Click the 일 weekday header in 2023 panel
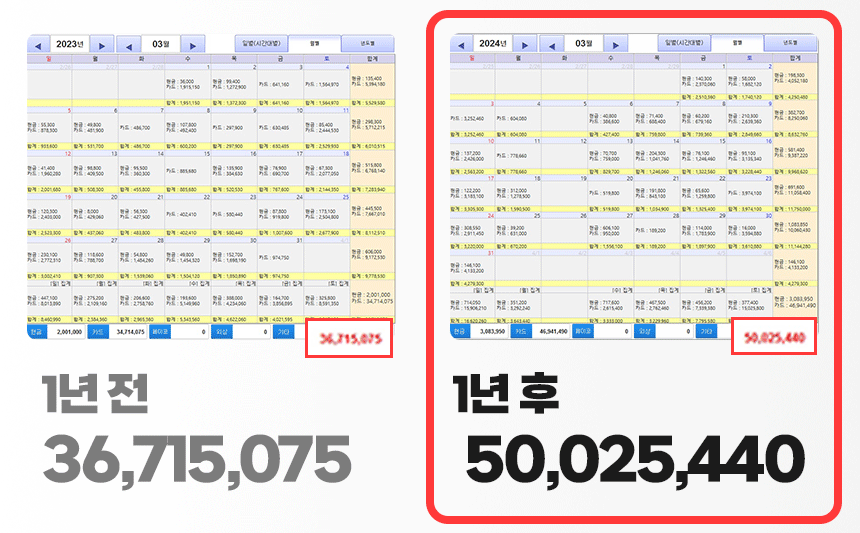 click(49, 59)
